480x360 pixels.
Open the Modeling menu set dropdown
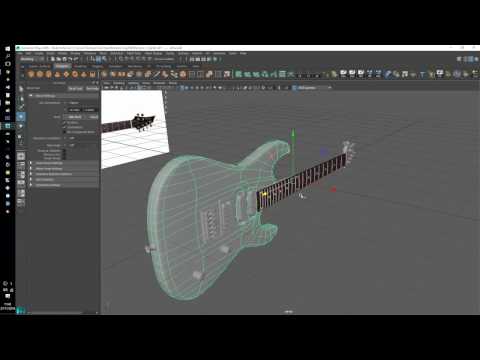32,59
